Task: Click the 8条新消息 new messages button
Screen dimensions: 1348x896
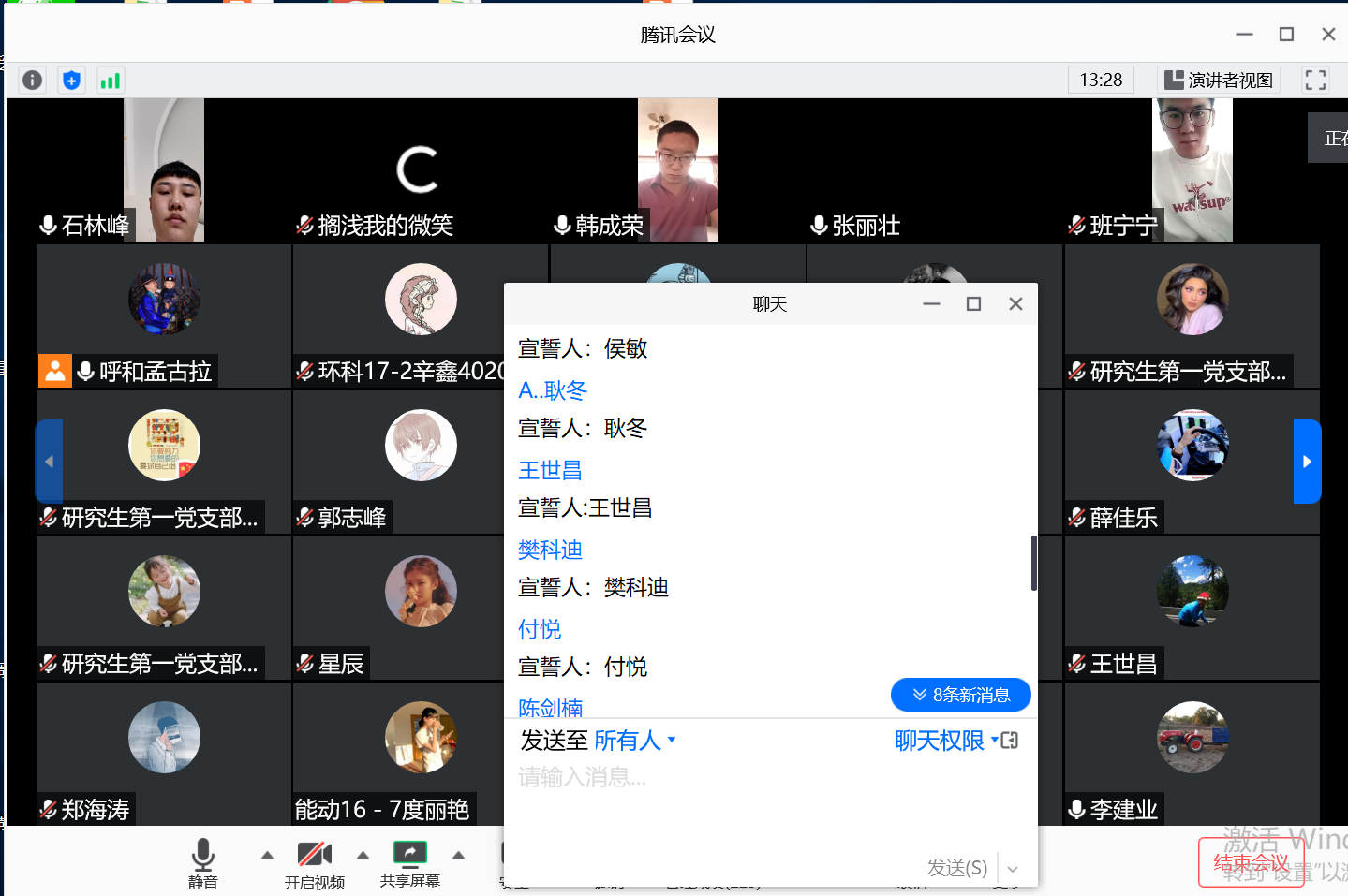Action: pos(960,695)
